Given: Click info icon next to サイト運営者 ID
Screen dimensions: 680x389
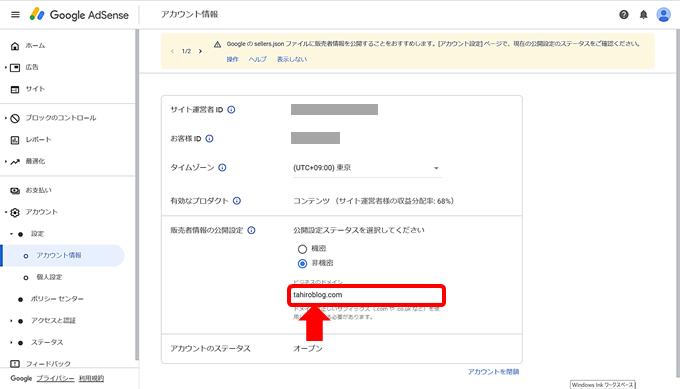Looking at the screenshot, I should coord(231,110).
